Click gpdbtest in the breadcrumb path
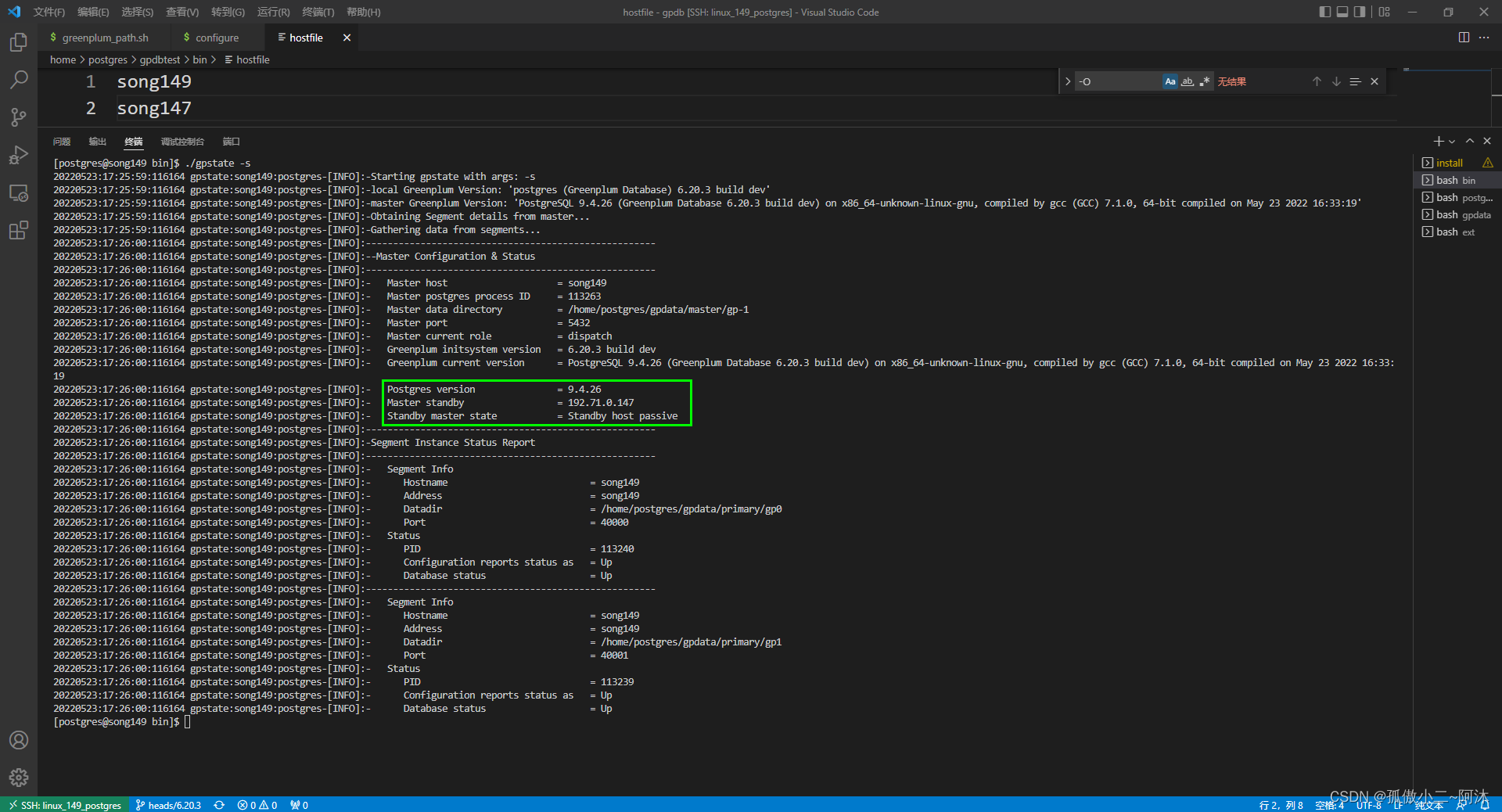 coord(160,59)
